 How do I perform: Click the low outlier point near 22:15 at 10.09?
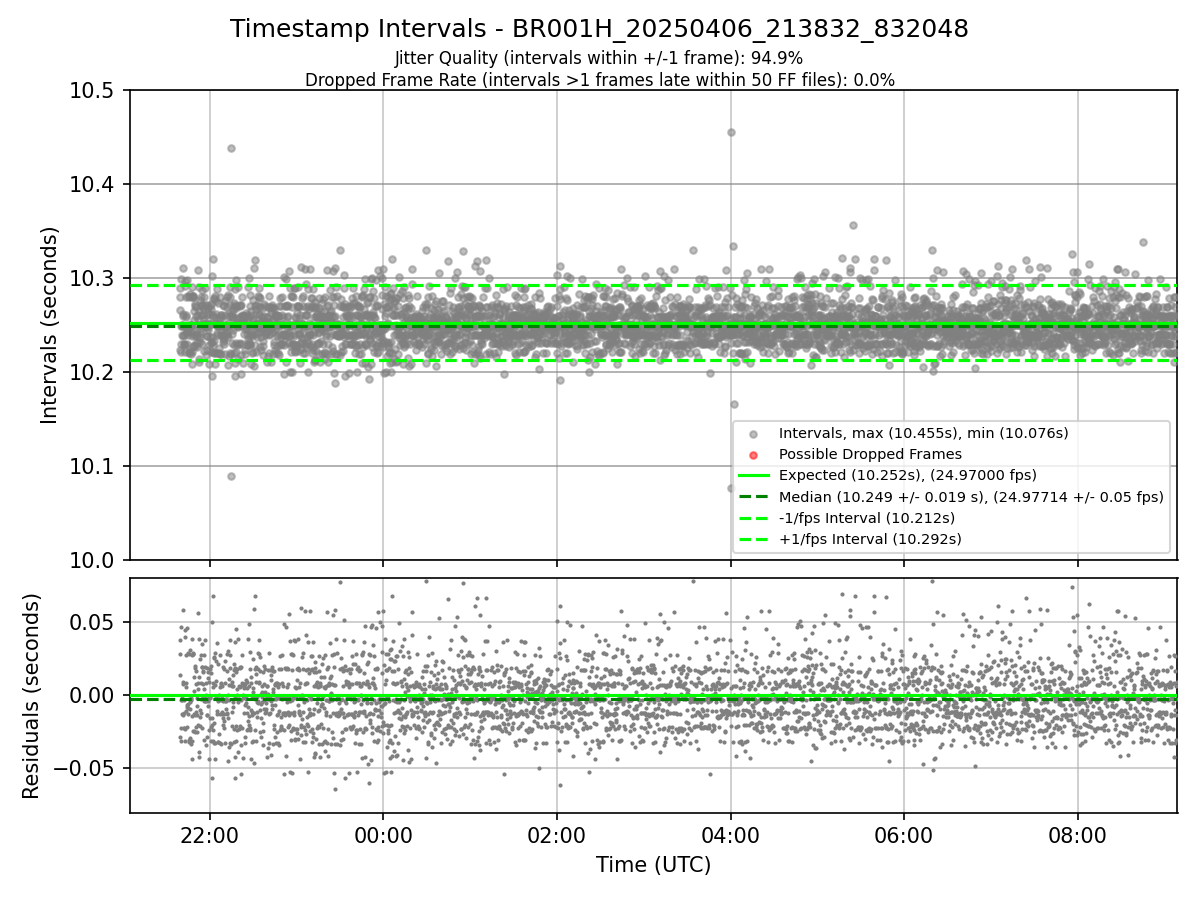click(231, 476)
